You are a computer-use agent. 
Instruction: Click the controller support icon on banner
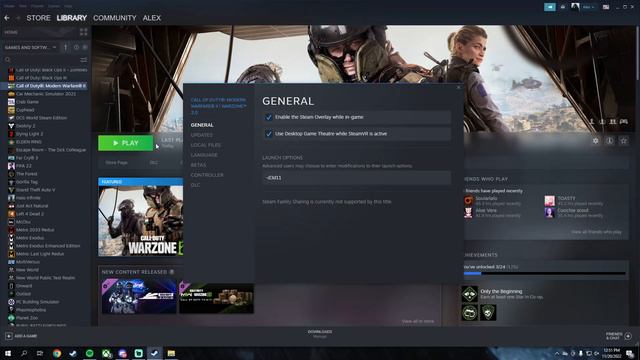coord(624,122)
